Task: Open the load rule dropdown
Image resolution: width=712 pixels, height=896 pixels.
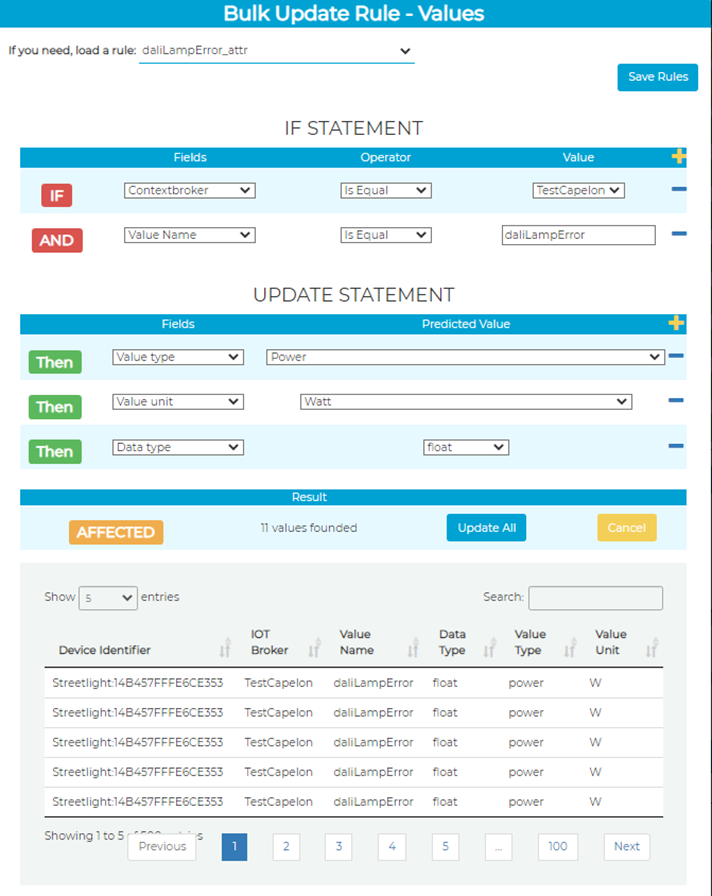Action: click(276, 51)
